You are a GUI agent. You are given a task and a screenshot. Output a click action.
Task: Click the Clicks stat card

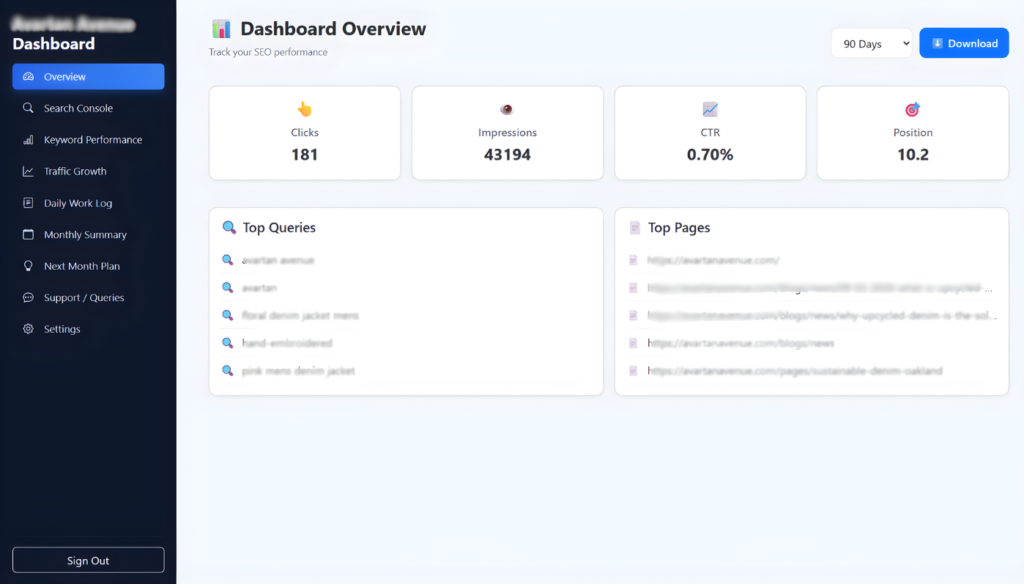(305, 133)
